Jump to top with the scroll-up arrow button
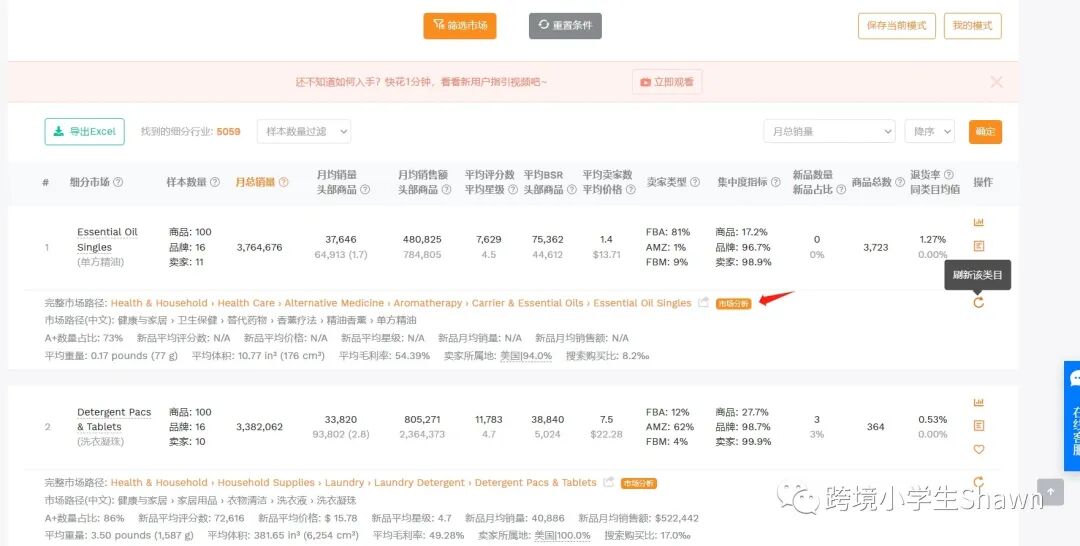The image size is (1080, 546). pos(1050,492)
